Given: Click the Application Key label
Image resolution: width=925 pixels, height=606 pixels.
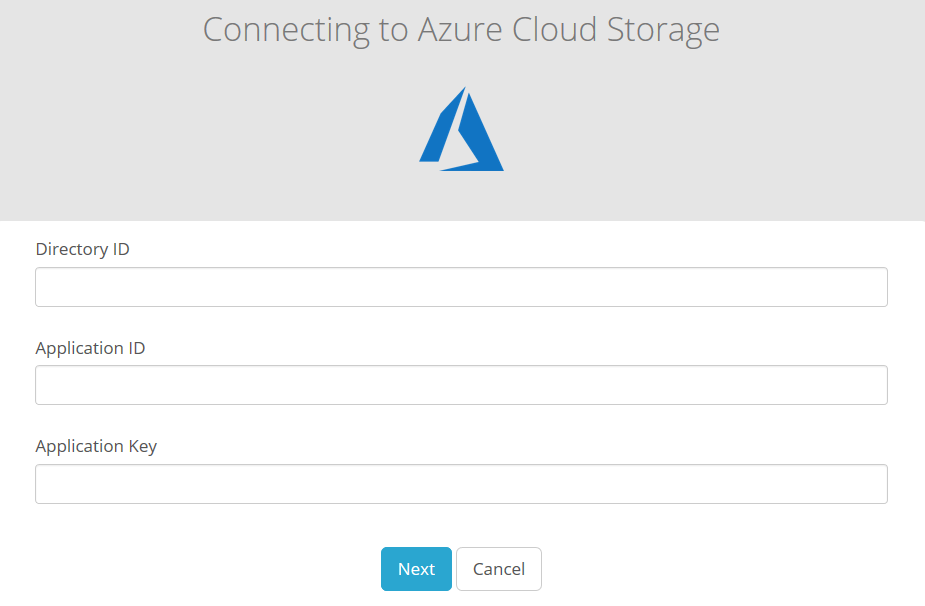Looking at the screenshot, I should (x=96, y=446).
